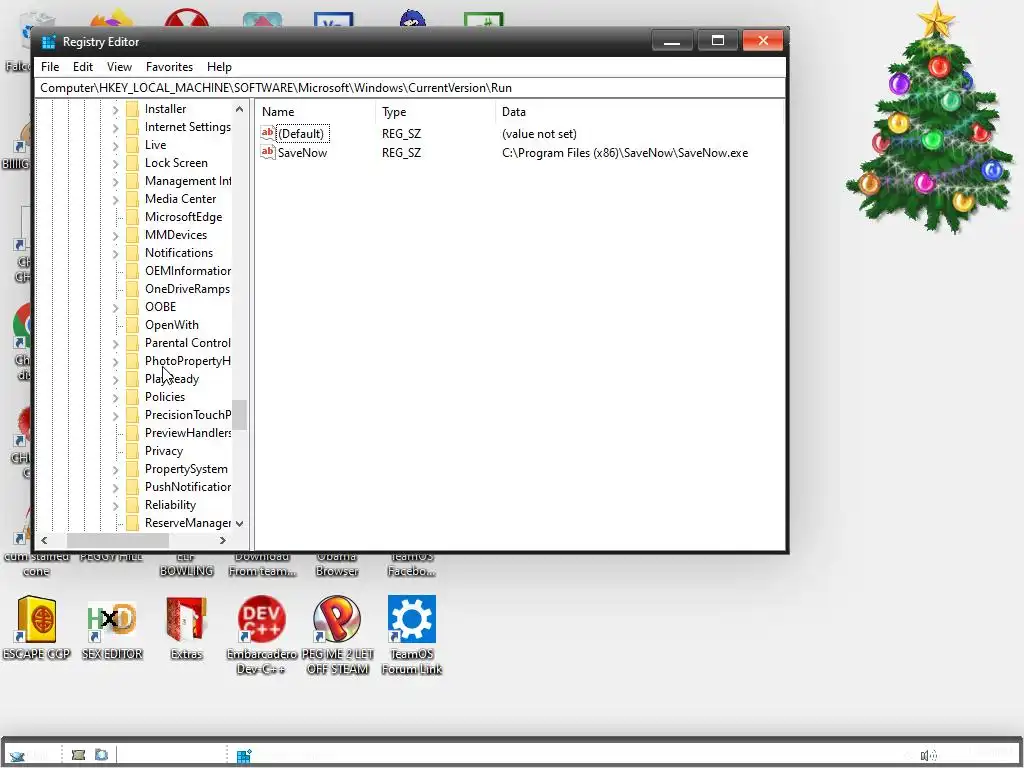This screenshot has height=768, width=1024.
Task: Click the volume speaker tray icon
Action: point(928,756)
